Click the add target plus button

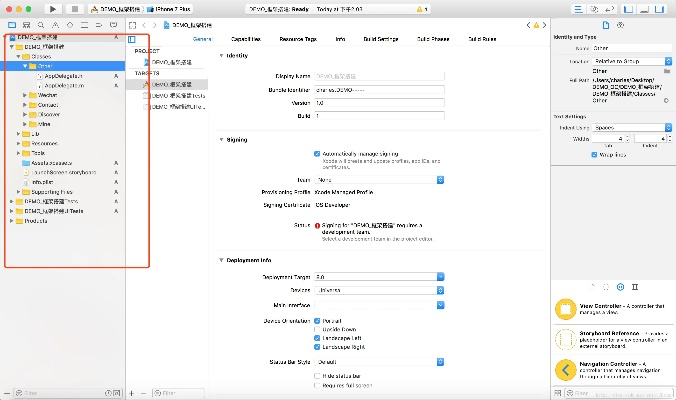point(132,393)
